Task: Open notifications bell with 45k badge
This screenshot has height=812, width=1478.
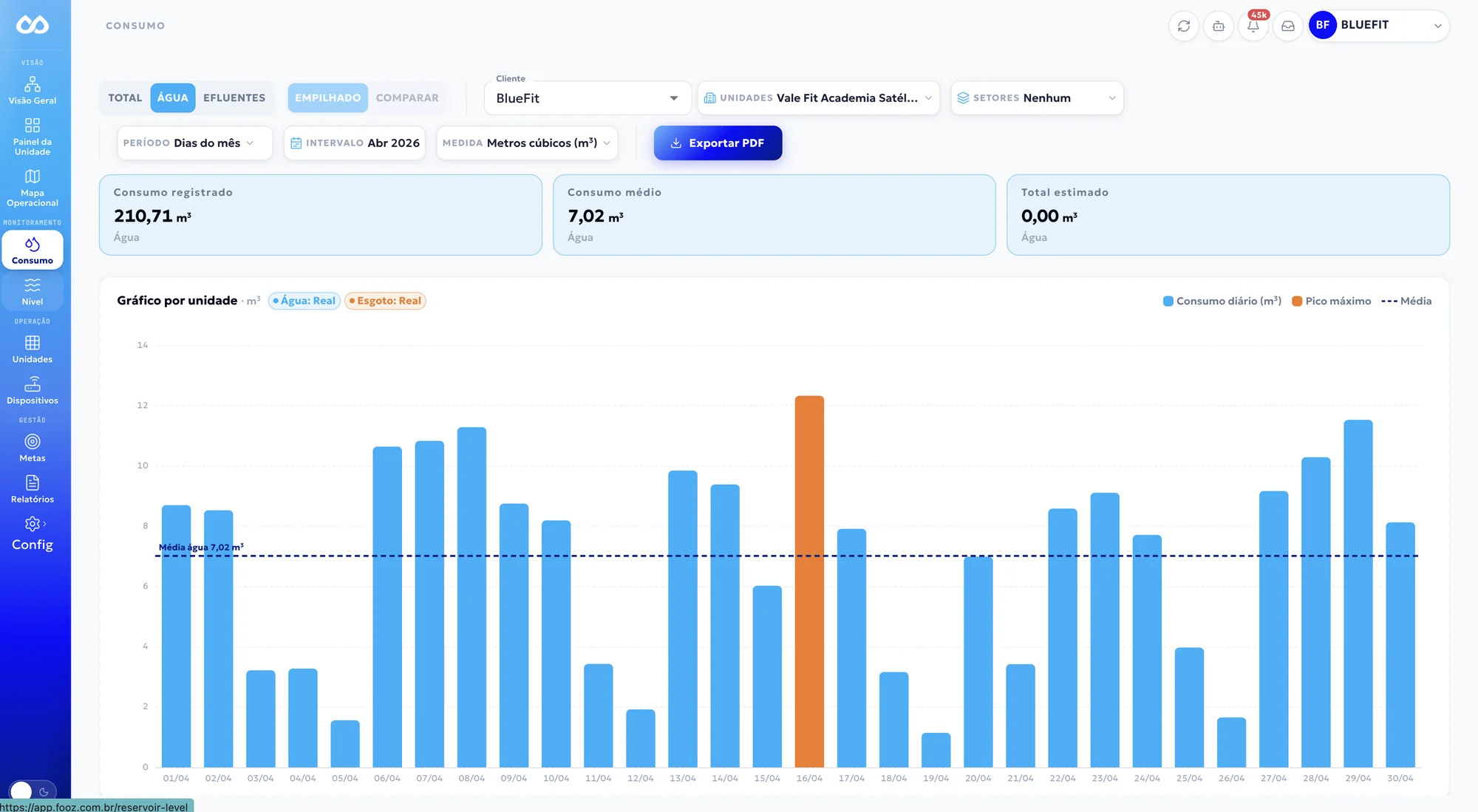Action: pos(1253,26)
